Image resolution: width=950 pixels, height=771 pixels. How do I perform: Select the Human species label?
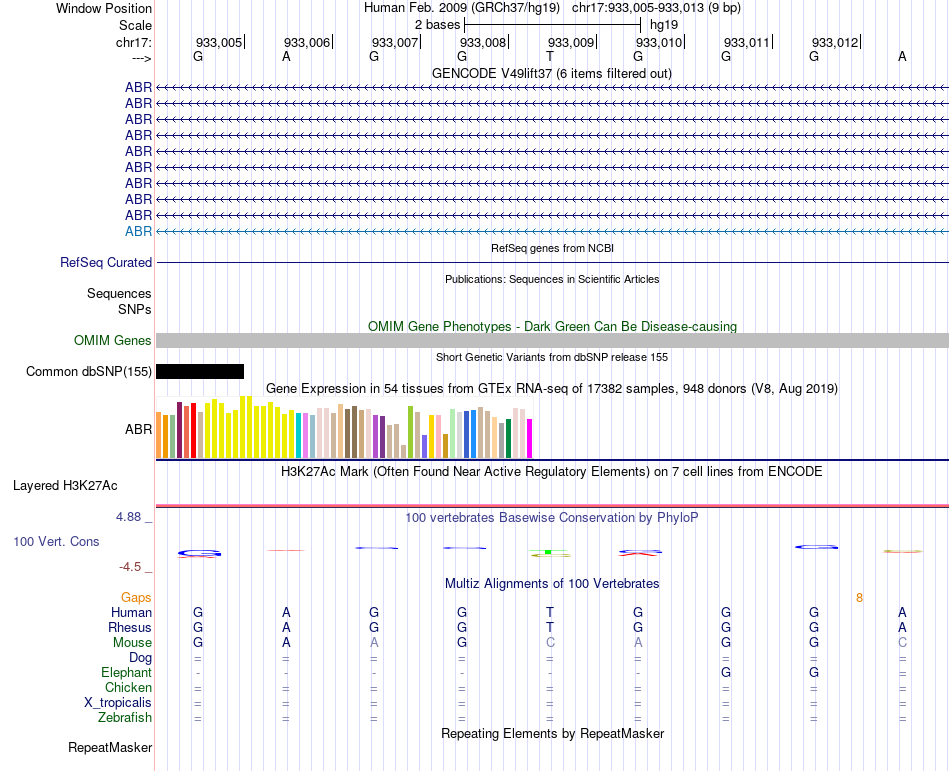pyautogui.click(x=131, y=612)
